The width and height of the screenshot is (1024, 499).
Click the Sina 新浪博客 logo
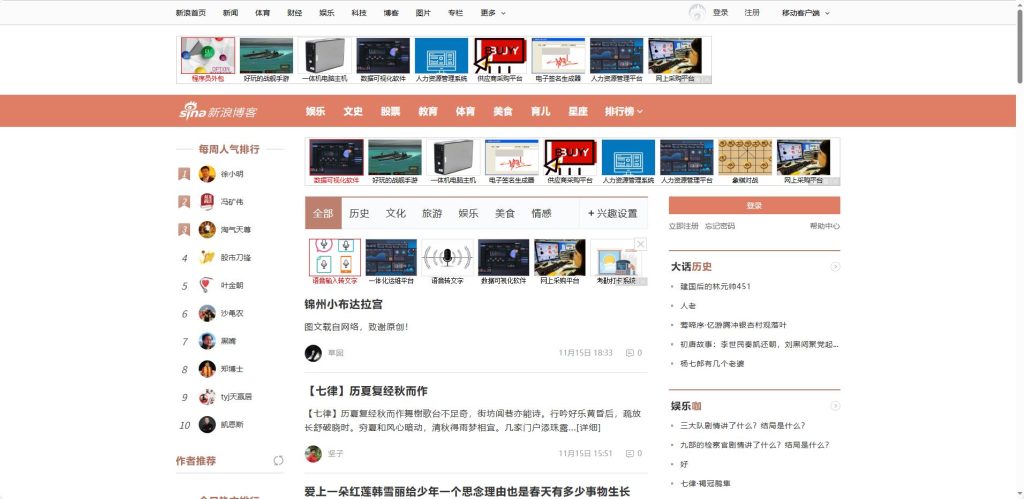click(218, 111)
